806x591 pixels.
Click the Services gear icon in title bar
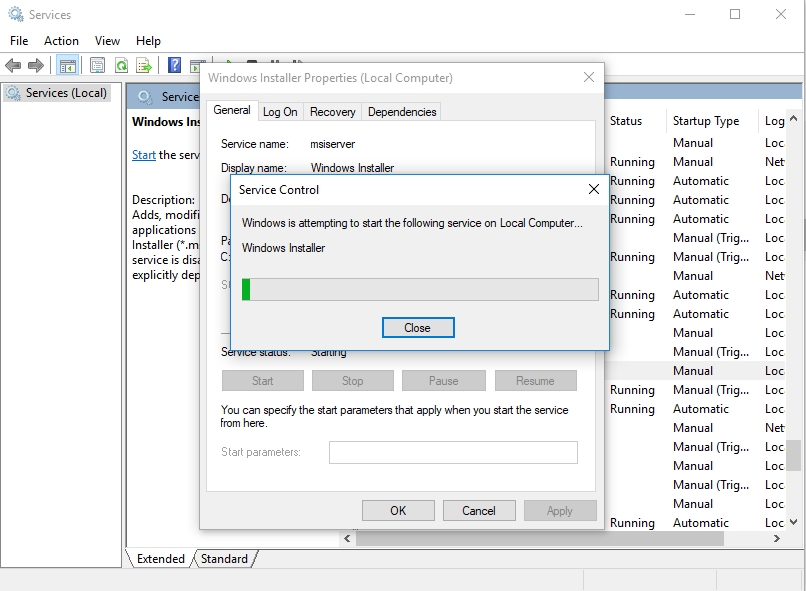point(15,14)
